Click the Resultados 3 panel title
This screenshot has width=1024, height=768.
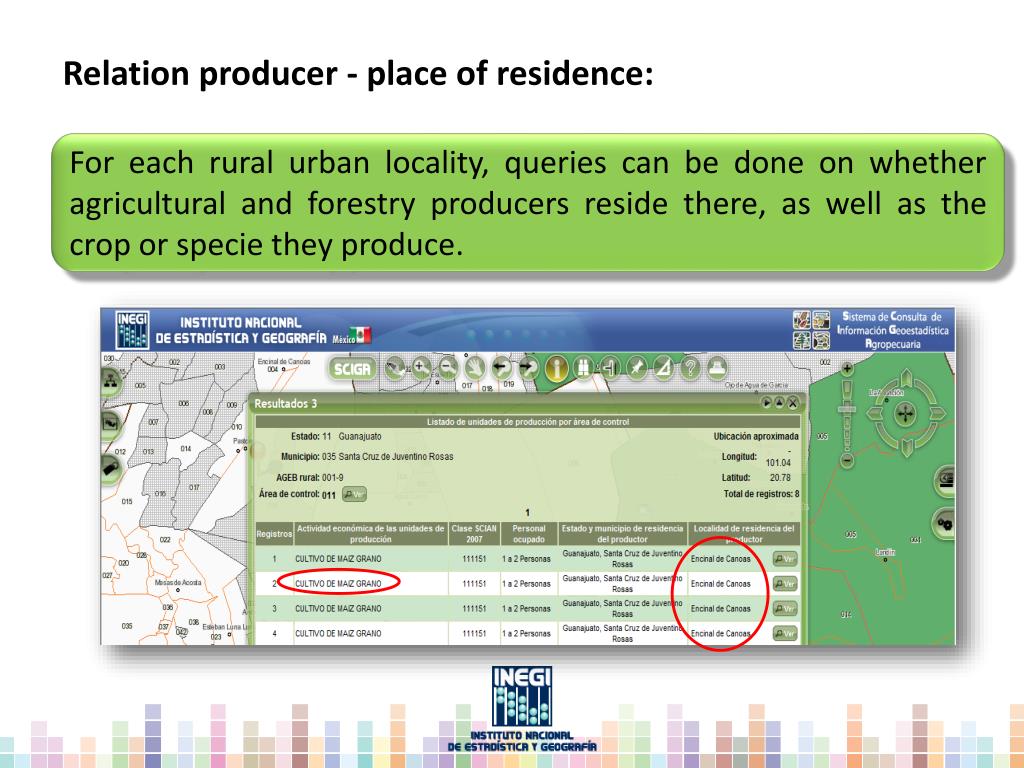click(285, 404)
